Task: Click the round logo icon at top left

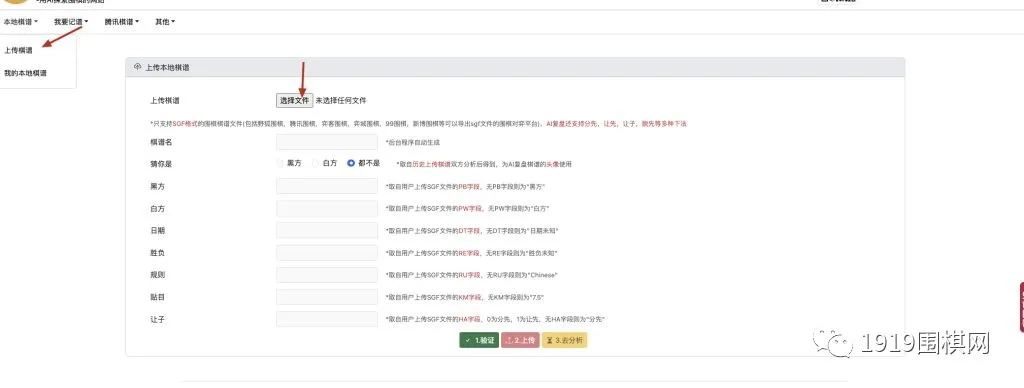Action: [16, 2]
